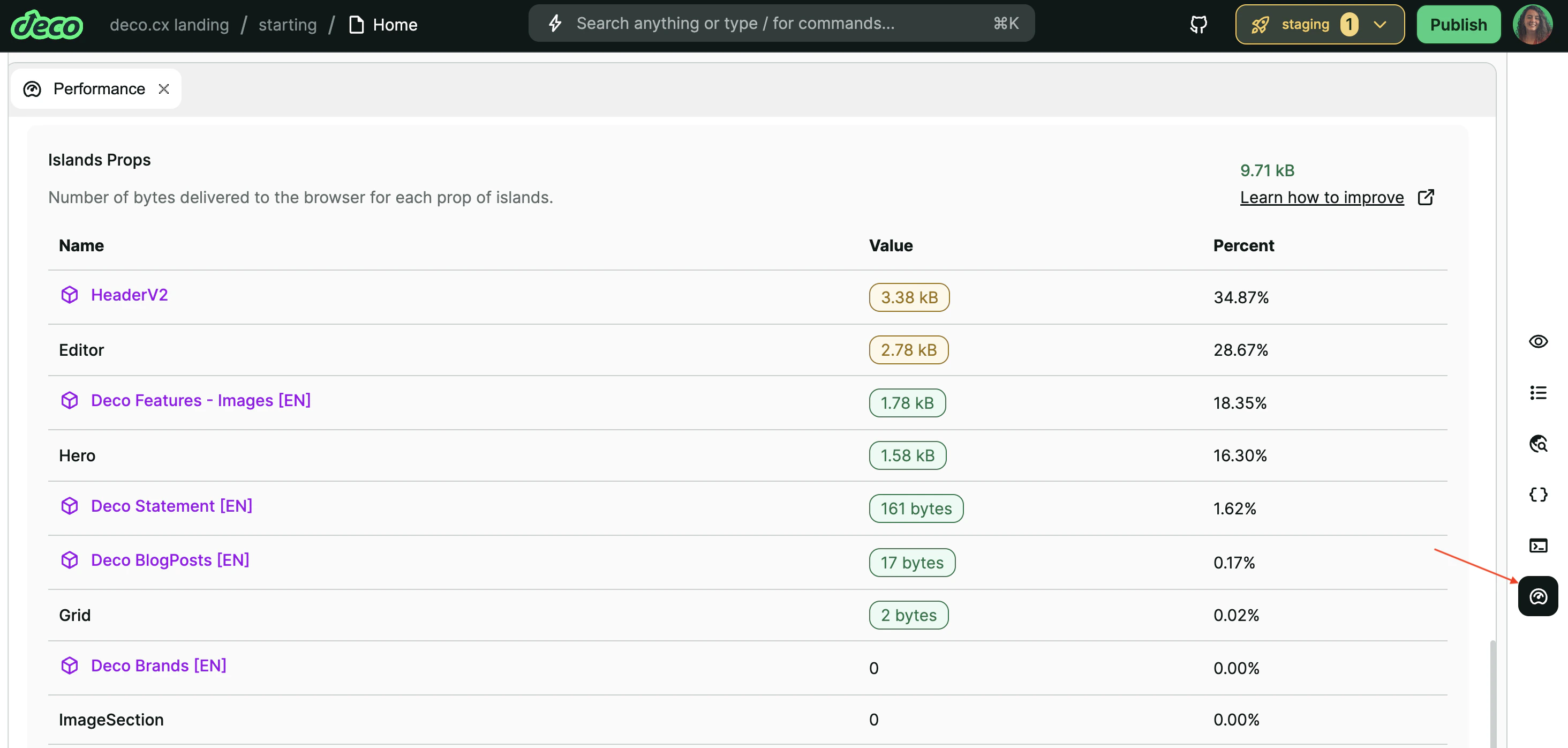Screen dimensions: 1568x748
Task: Click the deco logo
Action: tap(47, 25)
